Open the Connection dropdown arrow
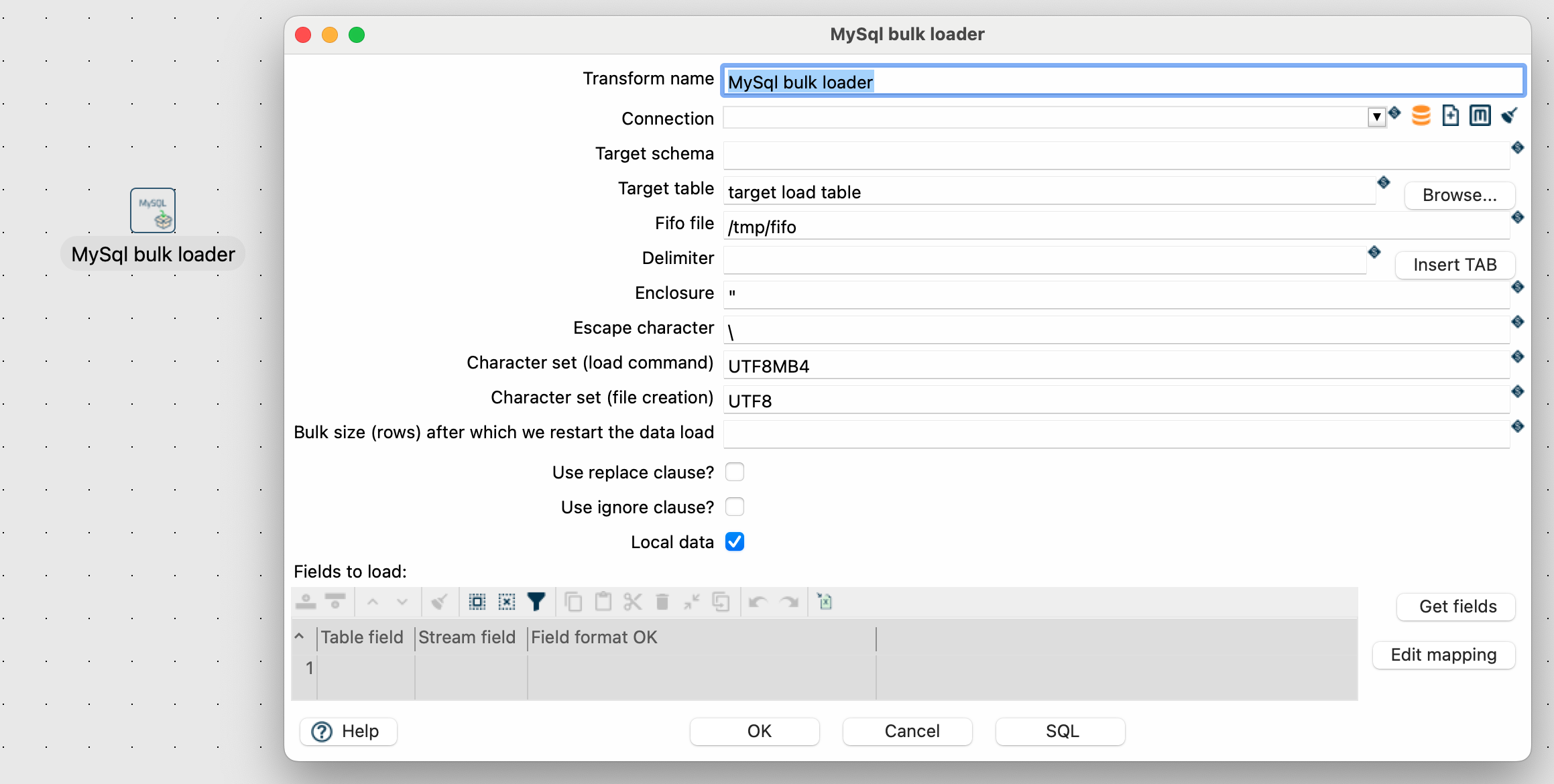 pyautogui.click(x=1376, y=117)
